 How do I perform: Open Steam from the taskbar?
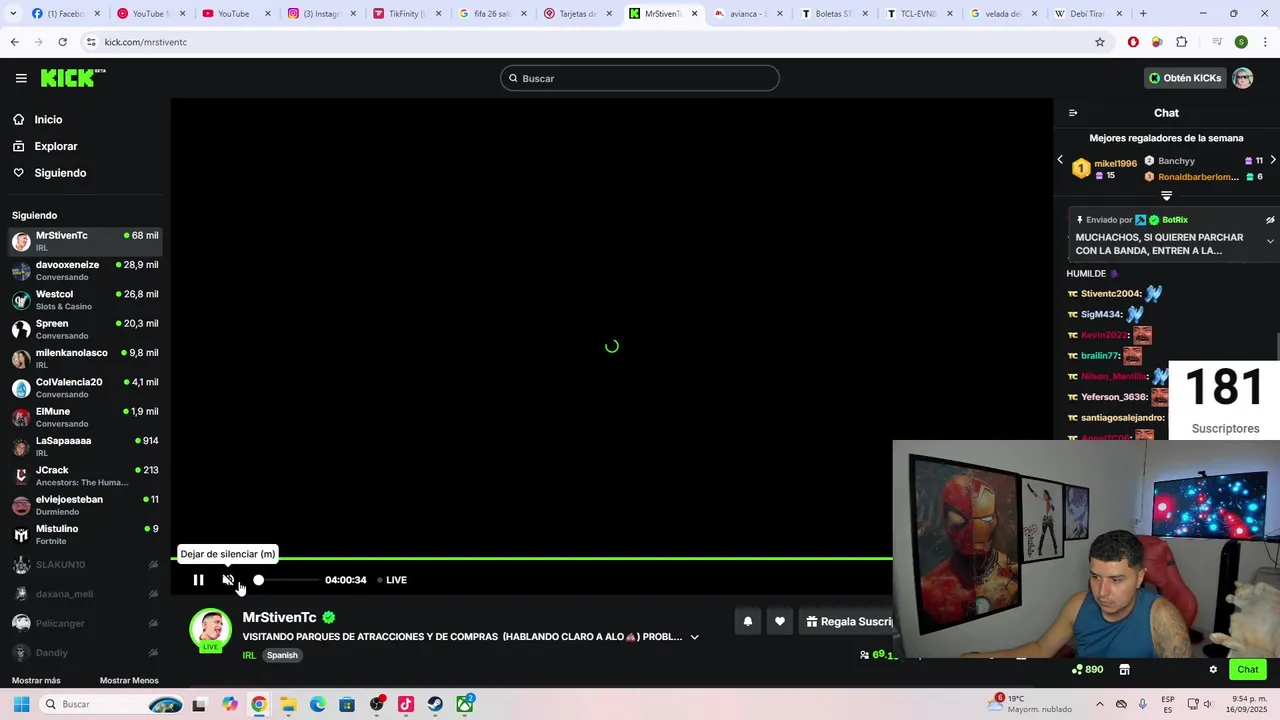pyautogui.click(x=435, y=704)
